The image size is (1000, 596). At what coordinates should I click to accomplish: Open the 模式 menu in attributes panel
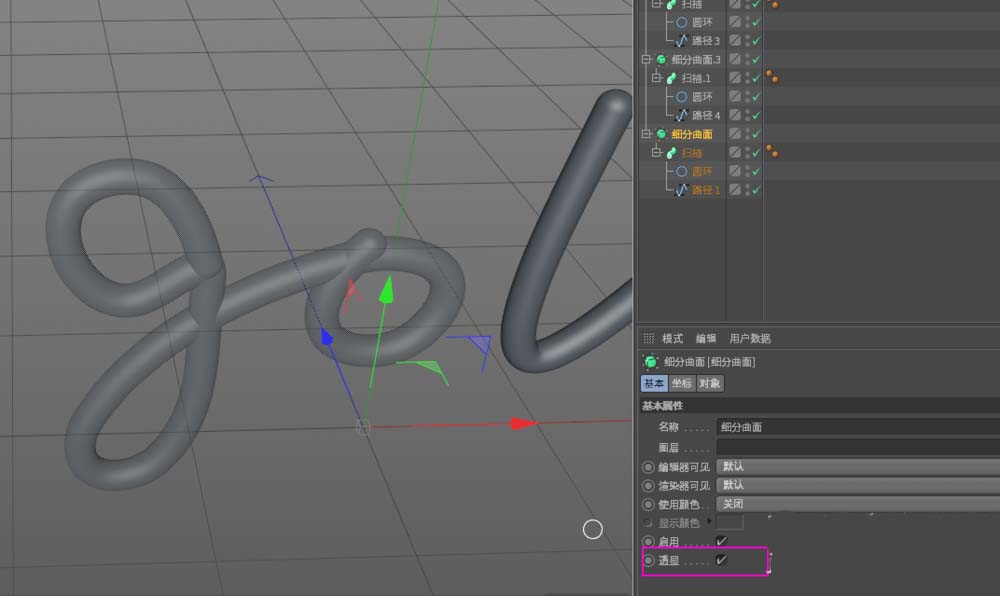(672, 339)
